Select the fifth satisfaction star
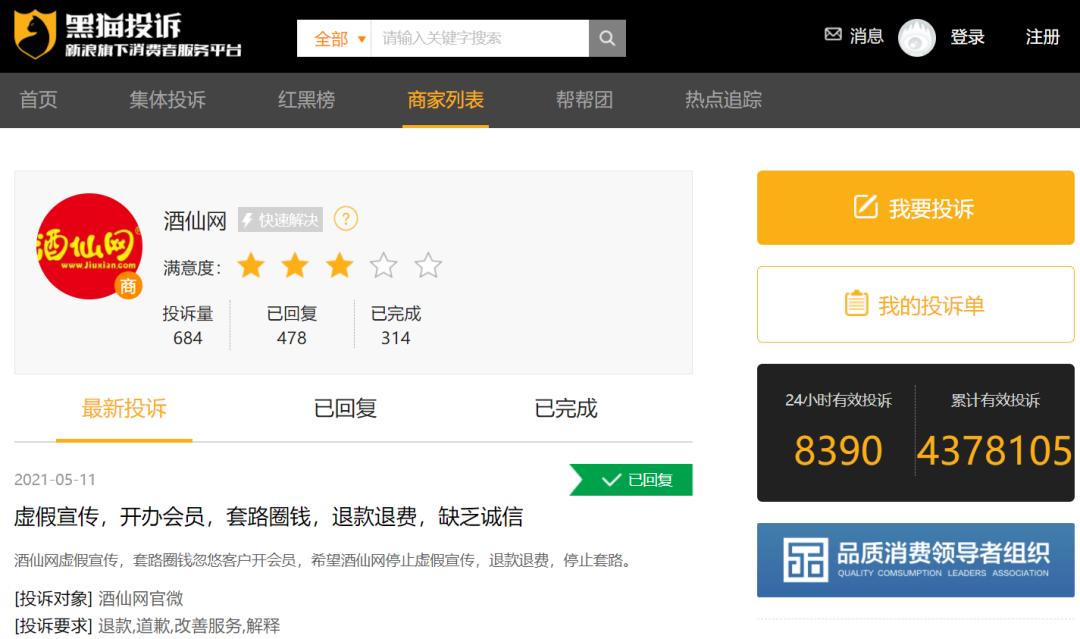Viewport: 1080px width, 639px height. click(428, 266)
